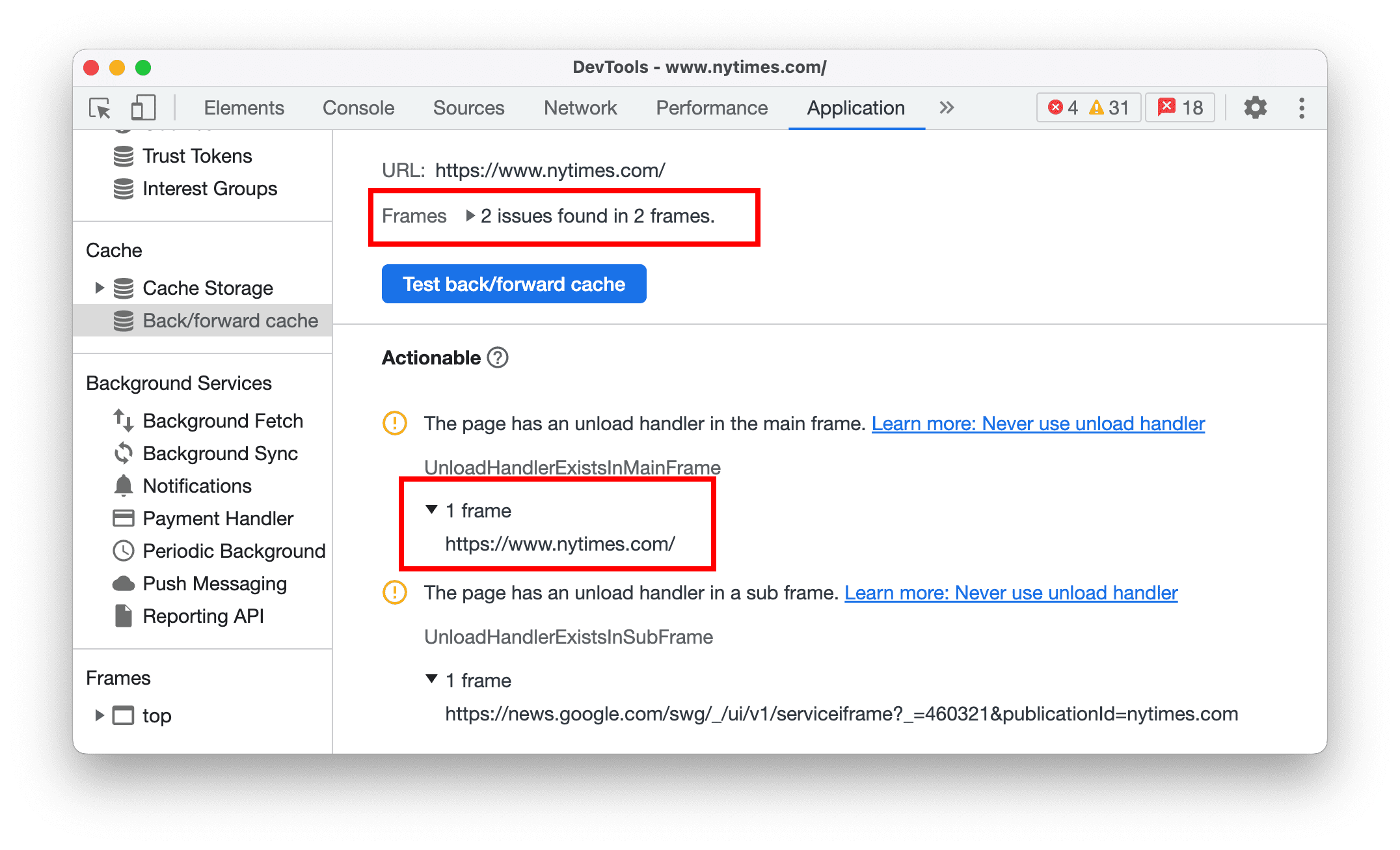Click the device toolbar toggle icon

coord(140,107)
